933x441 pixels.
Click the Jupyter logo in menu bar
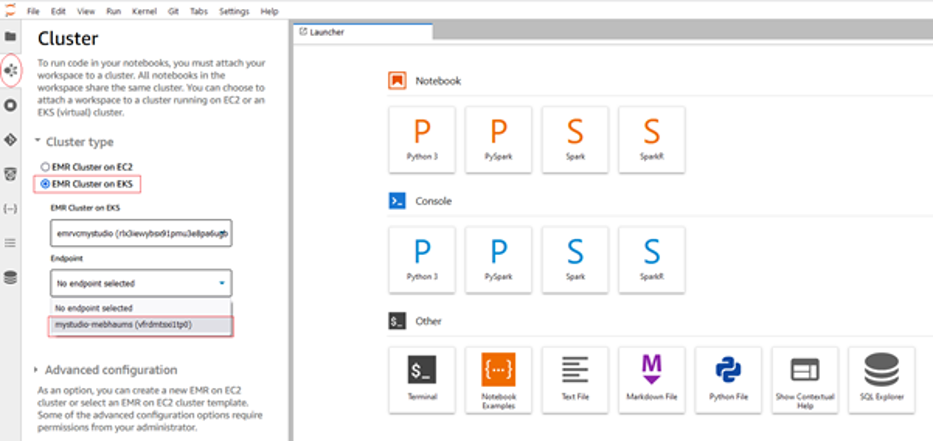point(10,10)
